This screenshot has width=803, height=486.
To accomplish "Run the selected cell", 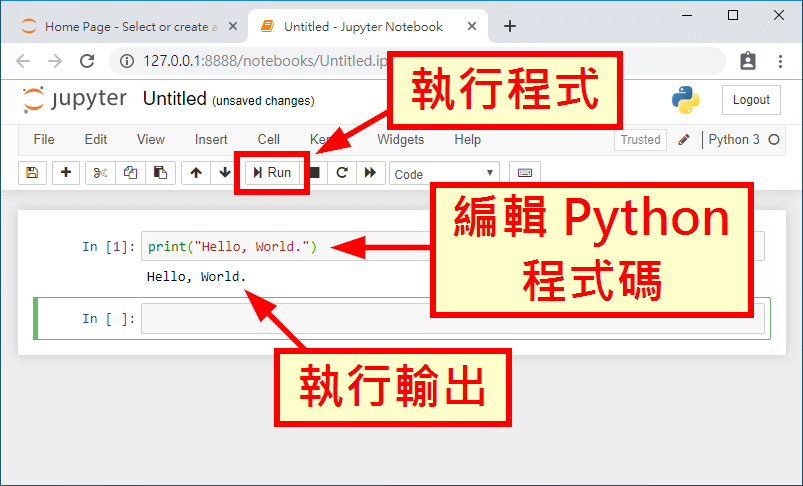I will pyautogui.click(x=272, y=173).
